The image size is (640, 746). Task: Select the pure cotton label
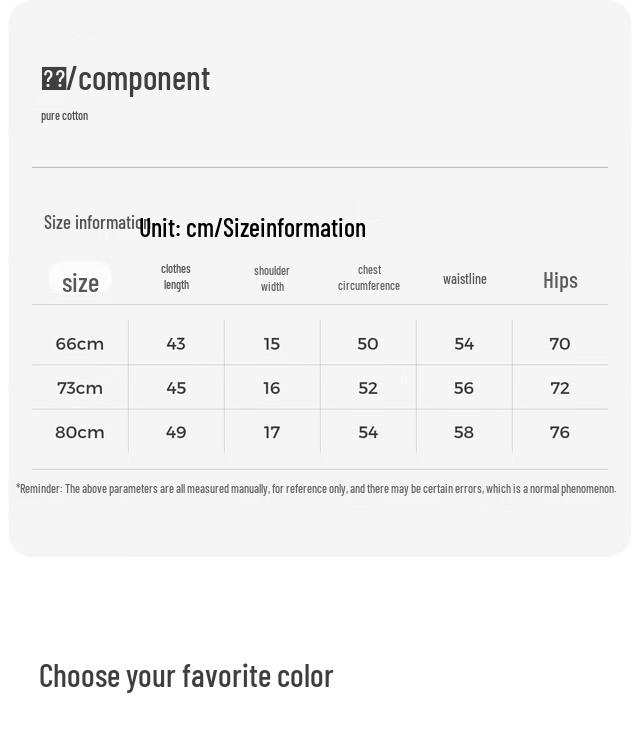pyautogui.click(x=64, y=116)
